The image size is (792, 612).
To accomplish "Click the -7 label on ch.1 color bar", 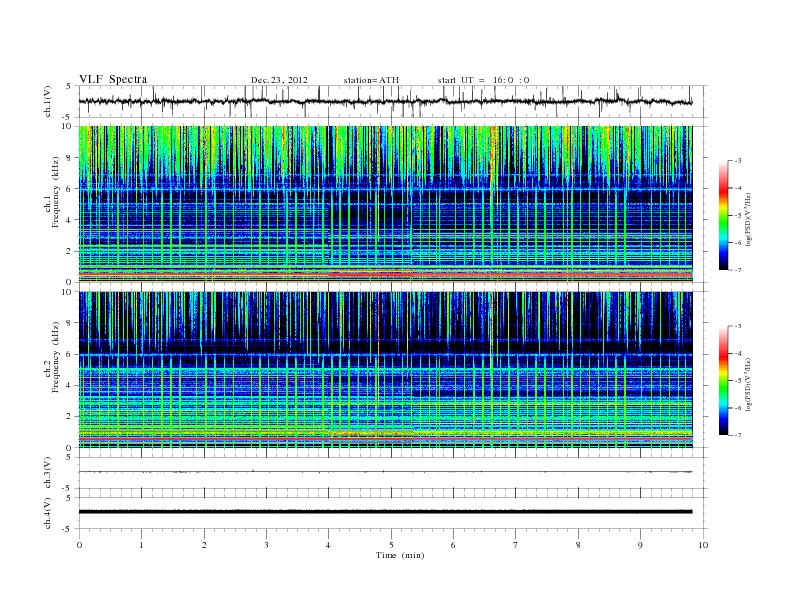I will coord(738,270).
